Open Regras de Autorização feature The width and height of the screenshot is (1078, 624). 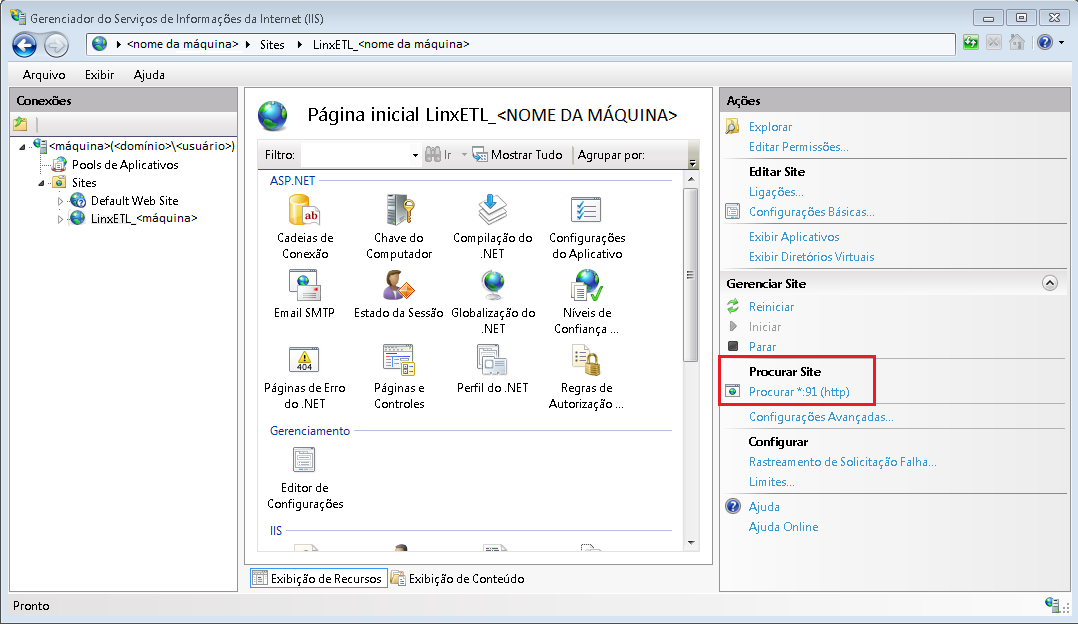[586, 377]
